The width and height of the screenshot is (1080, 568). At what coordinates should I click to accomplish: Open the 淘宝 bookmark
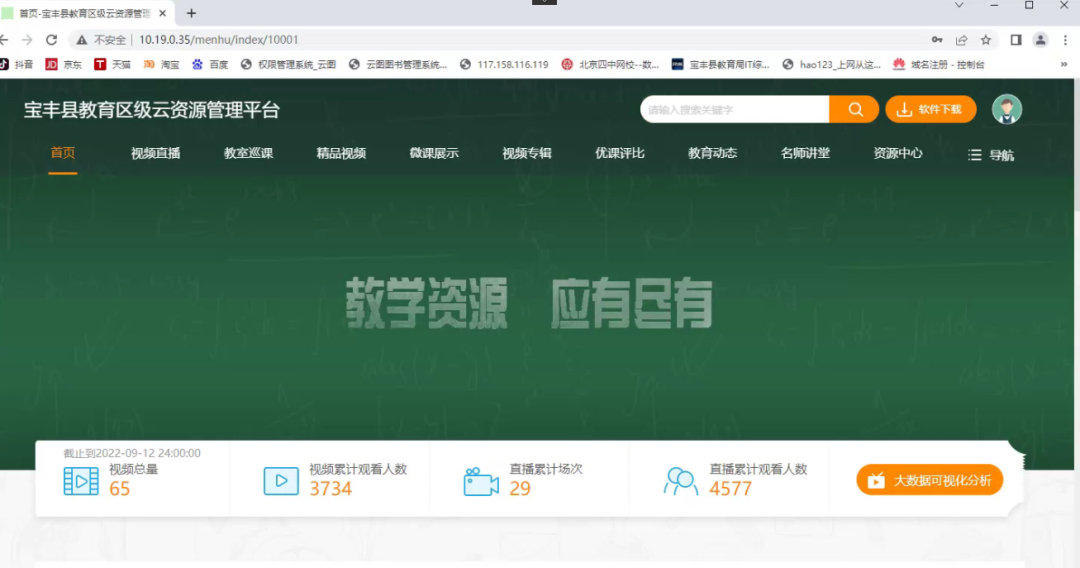pos(162,65)
